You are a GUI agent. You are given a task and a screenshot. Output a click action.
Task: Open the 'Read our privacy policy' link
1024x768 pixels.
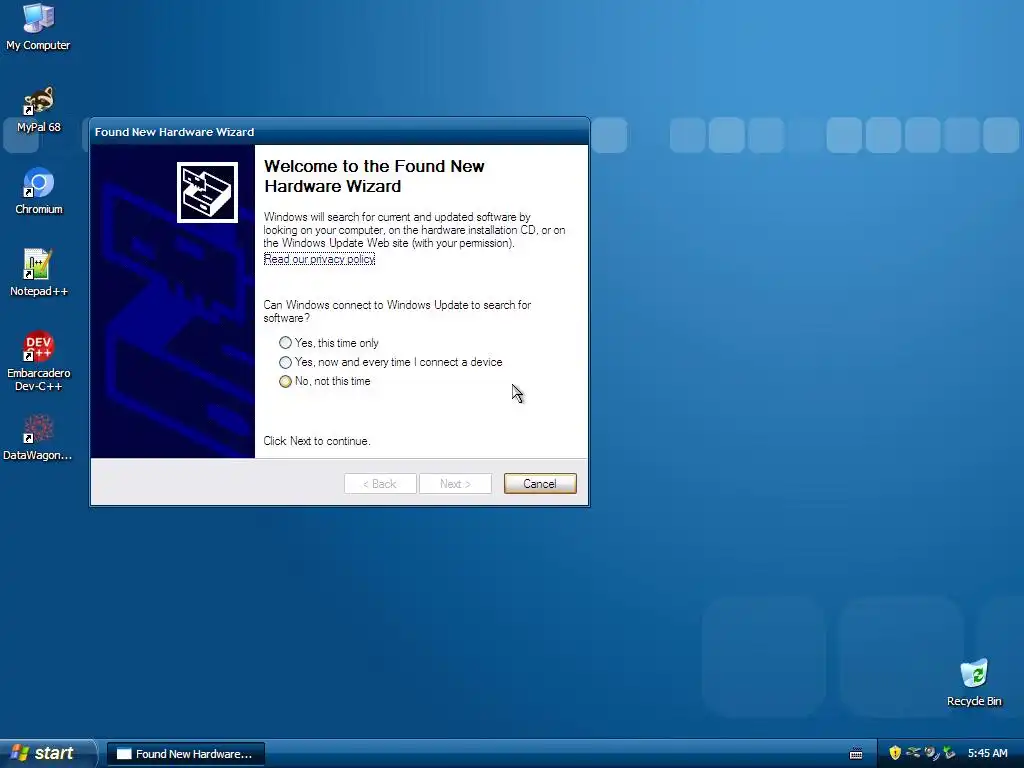click(319, 259)
